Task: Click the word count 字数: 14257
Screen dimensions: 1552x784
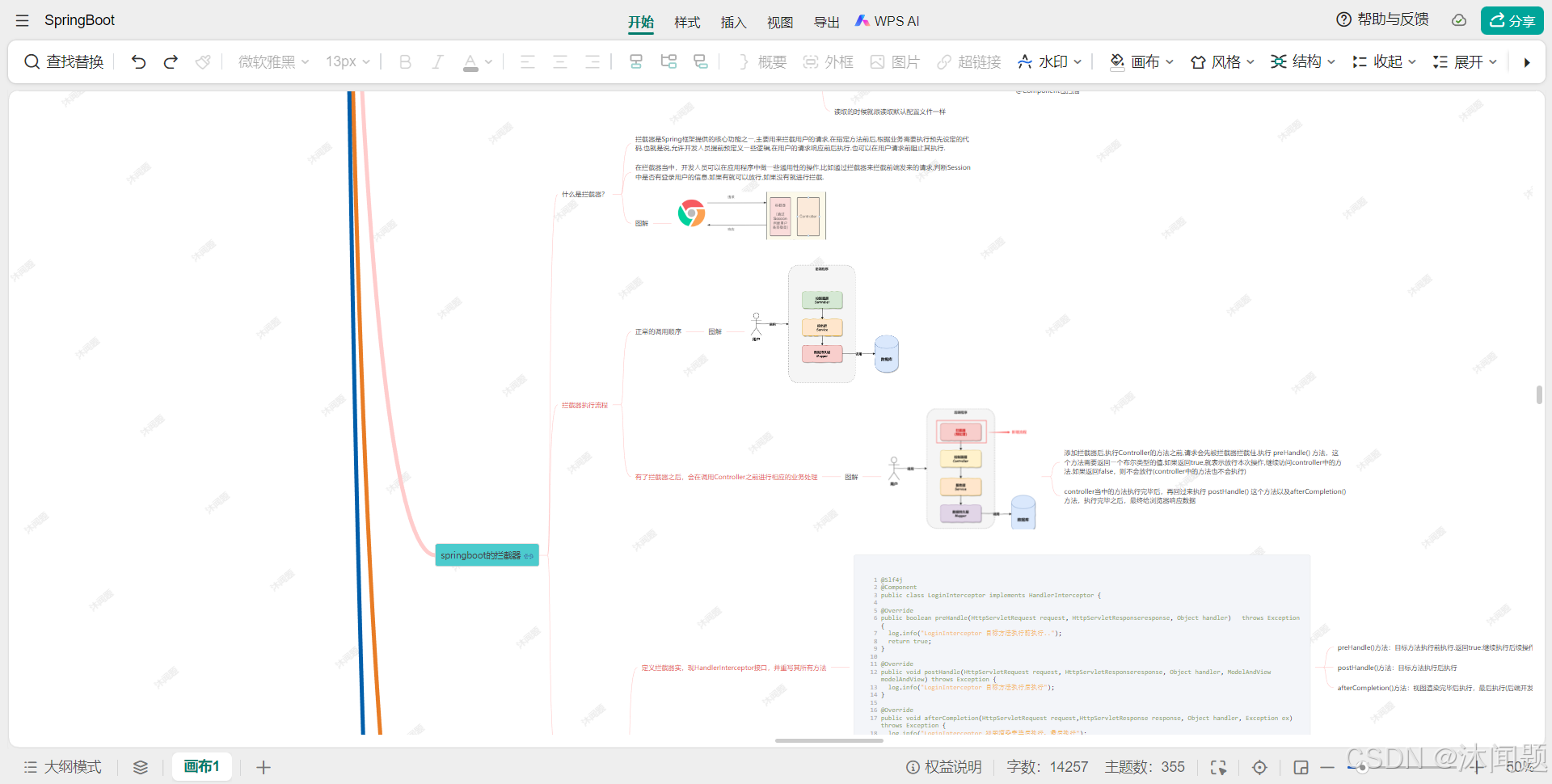Action: click(x=1048, y=767)
